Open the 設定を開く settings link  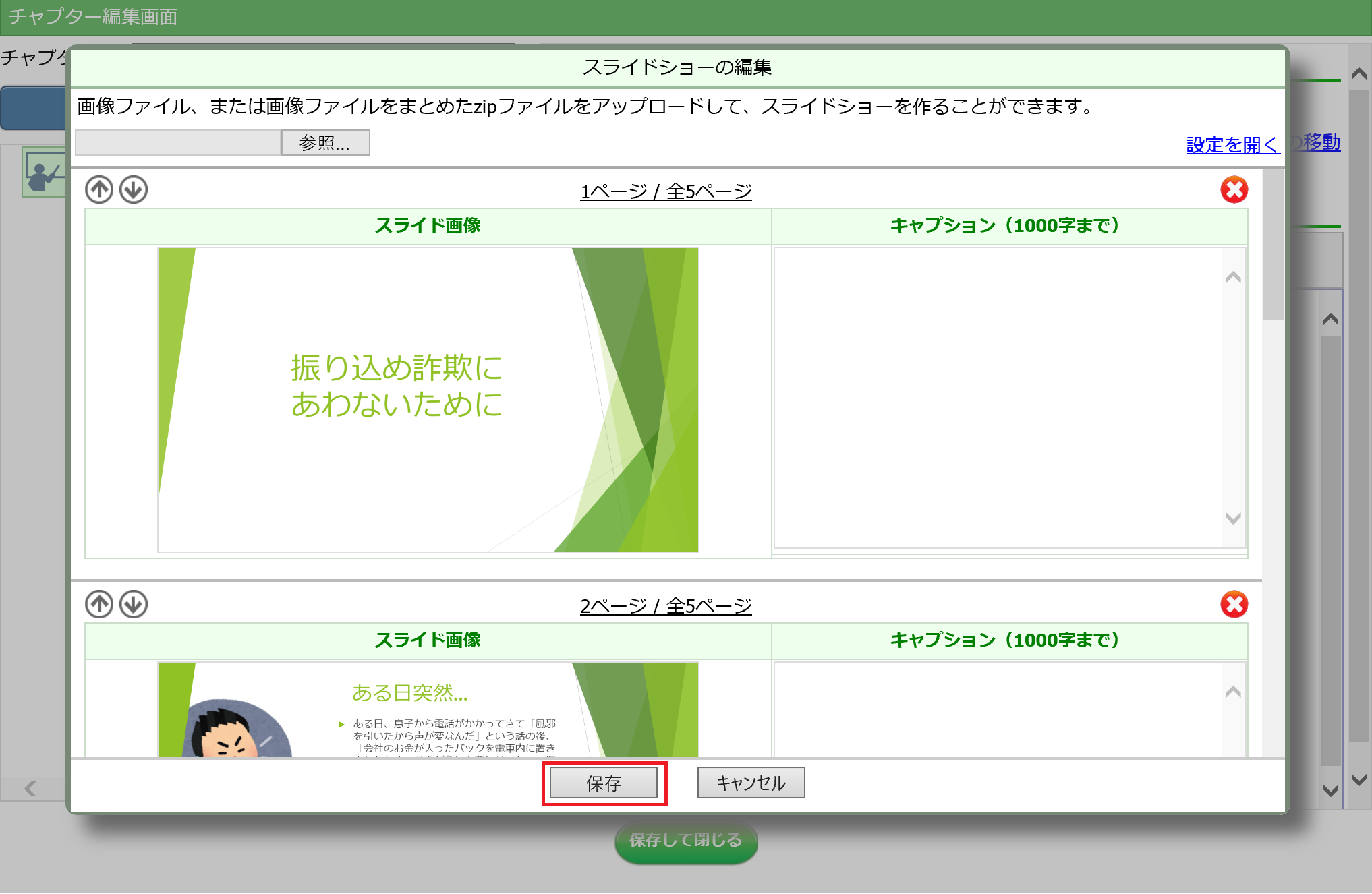coord(1232,145)
